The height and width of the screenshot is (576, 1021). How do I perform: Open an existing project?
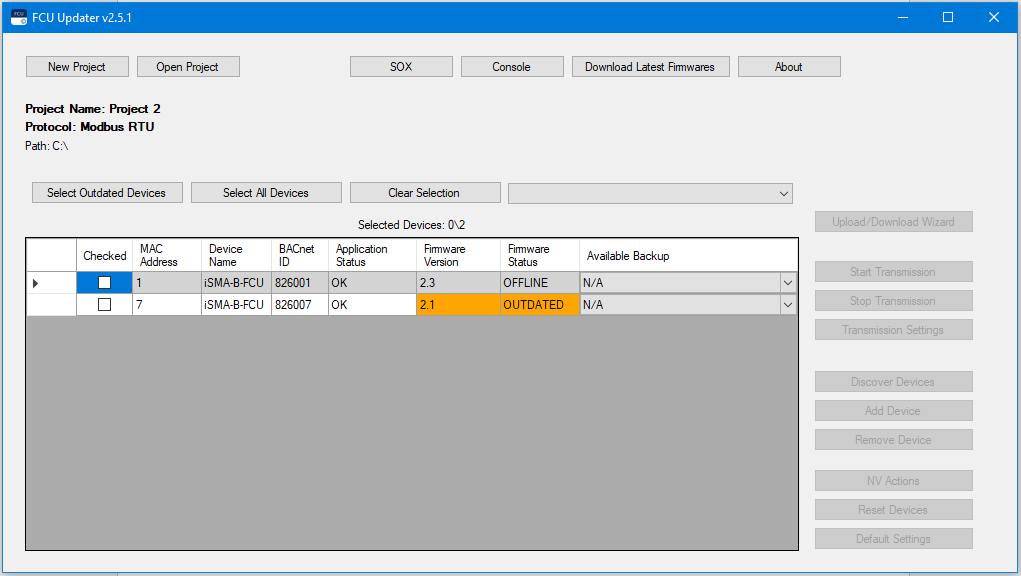click(x=188, y=66)
